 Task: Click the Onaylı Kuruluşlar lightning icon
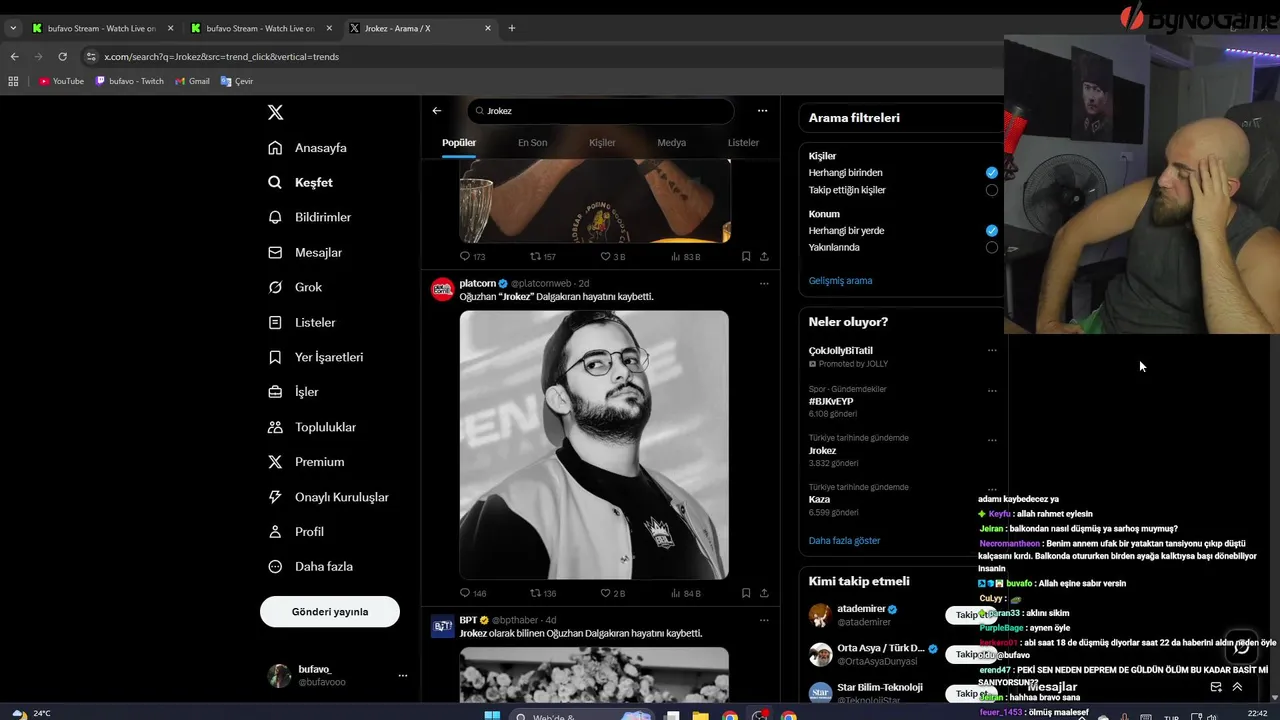(275, 497)
